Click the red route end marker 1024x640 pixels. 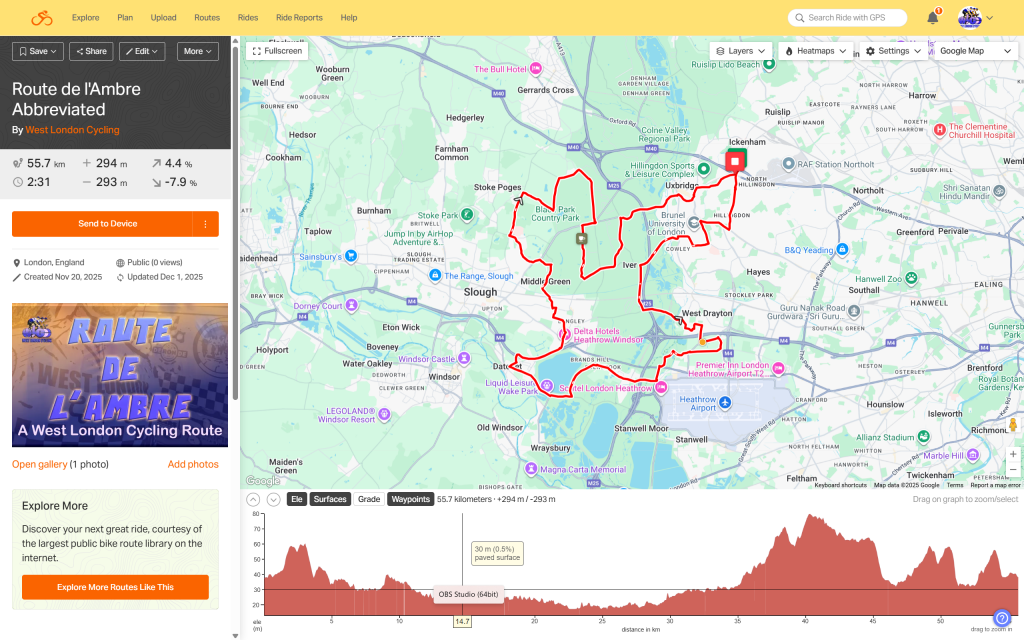pyautogui.click(x=735, y=161)
